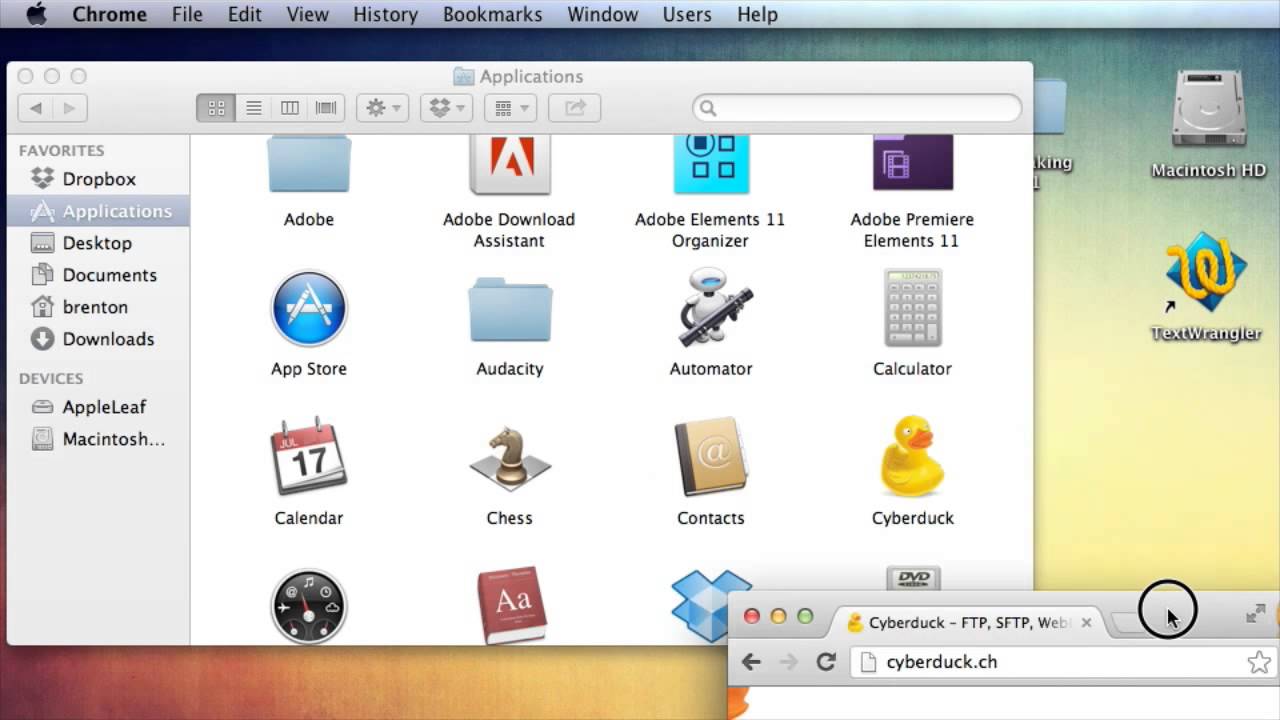Select Applications in Finder sidebar
1280x720 pixels.
[x=98, y=211]
